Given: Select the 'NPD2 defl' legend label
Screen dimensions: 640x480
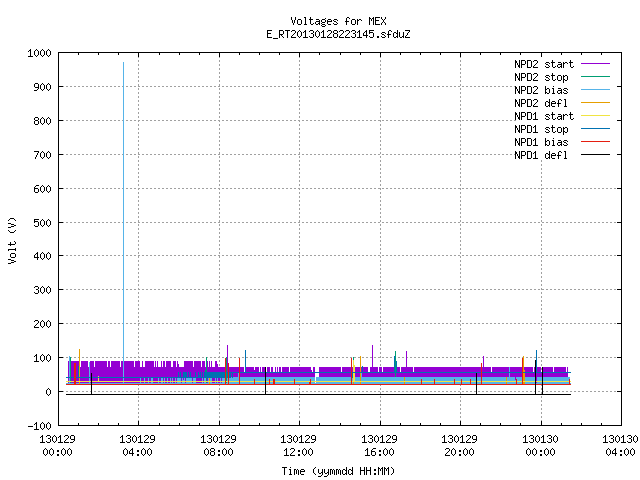Looking at the screenshot, I should pyautogui.click(x=541, y=103).
